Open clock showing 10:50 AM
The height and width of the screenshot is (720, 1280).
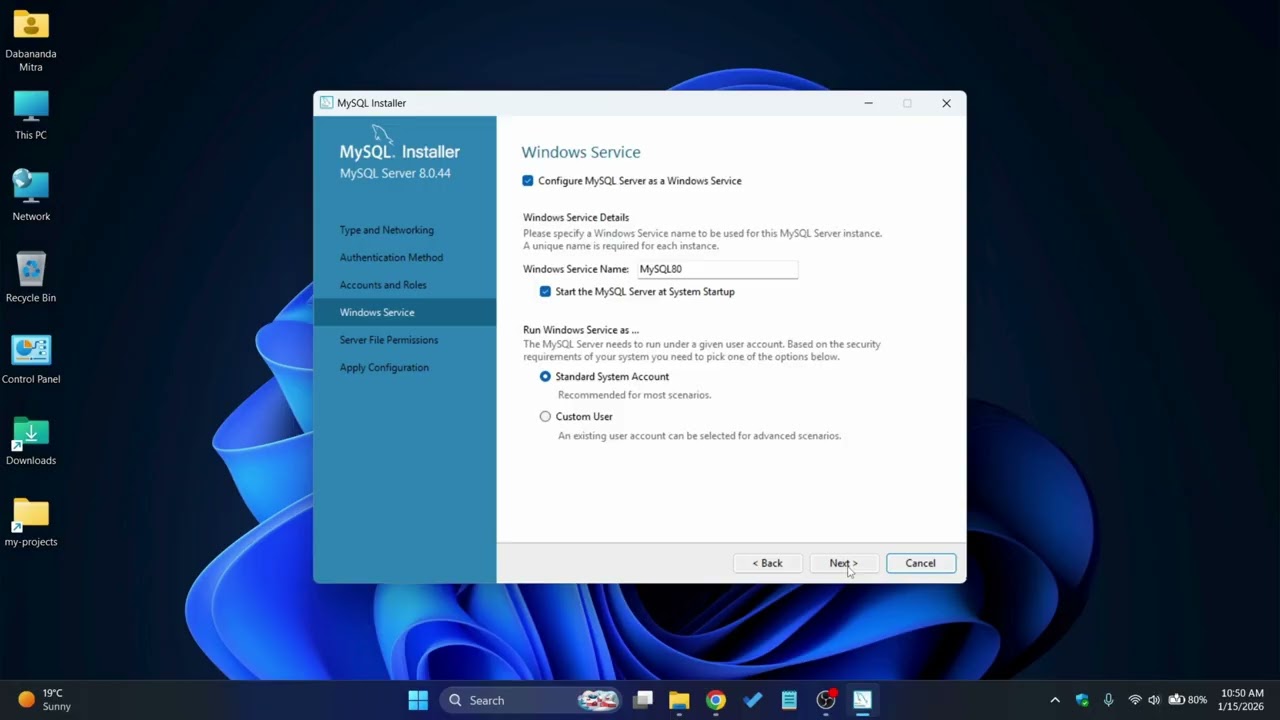(x=1242, y=700)
